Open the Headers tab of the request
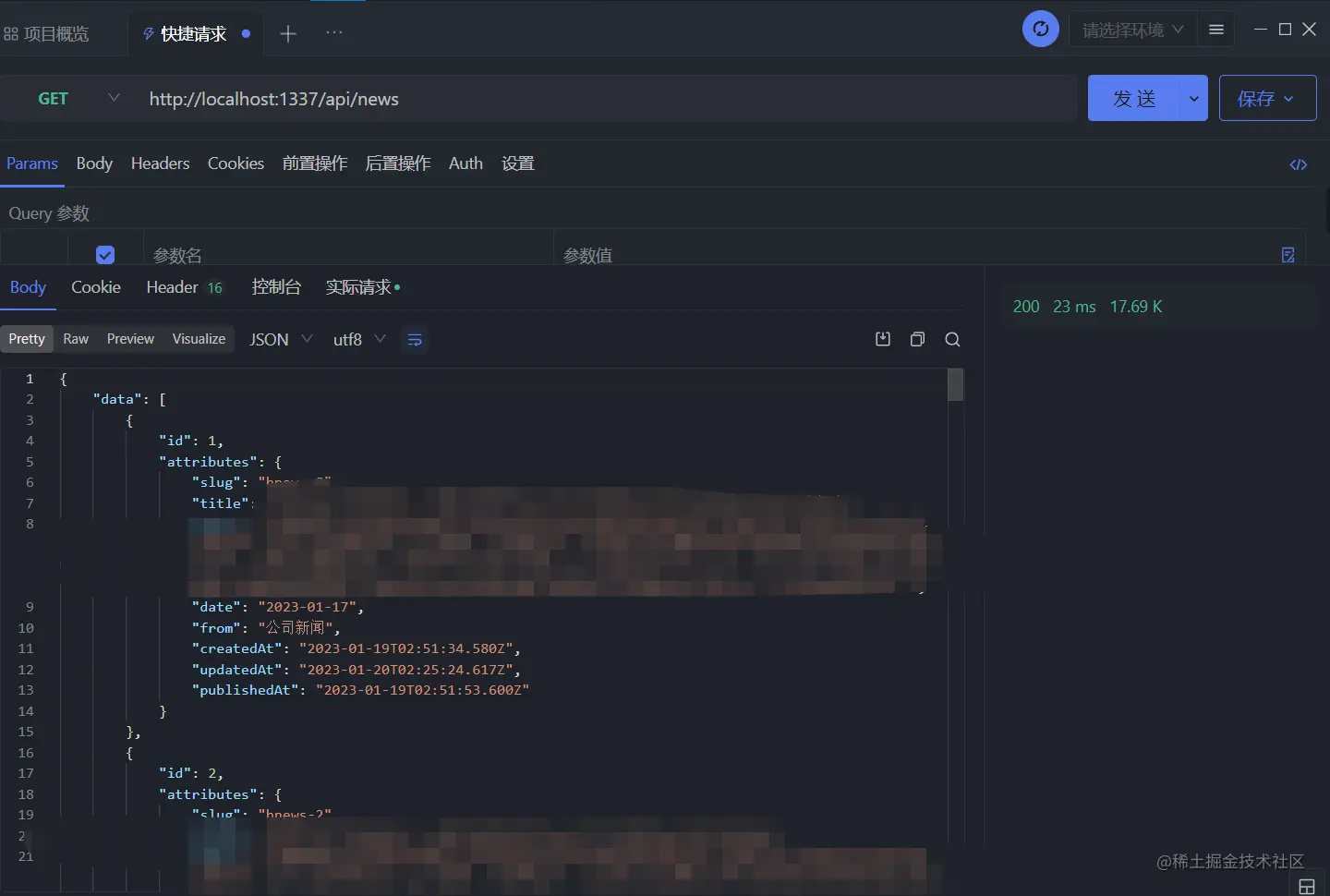This screenshot has height=896, width=1330. [x=160, y=163]
